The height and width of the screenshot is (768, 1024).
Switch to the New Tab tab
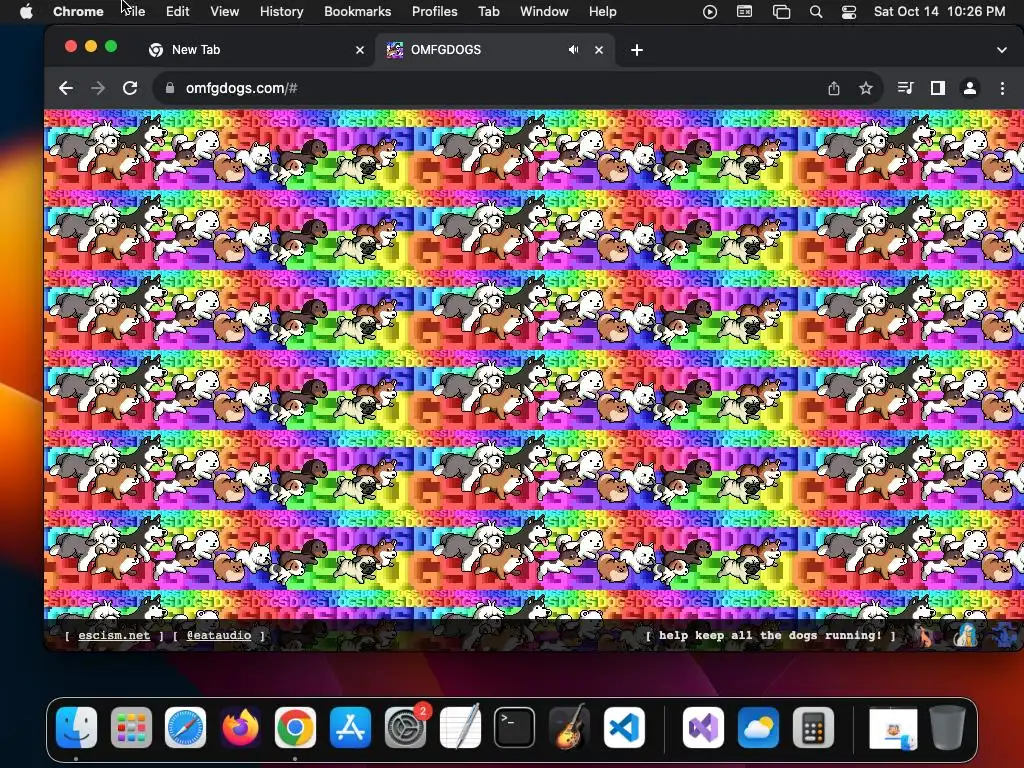click(256, 50)
